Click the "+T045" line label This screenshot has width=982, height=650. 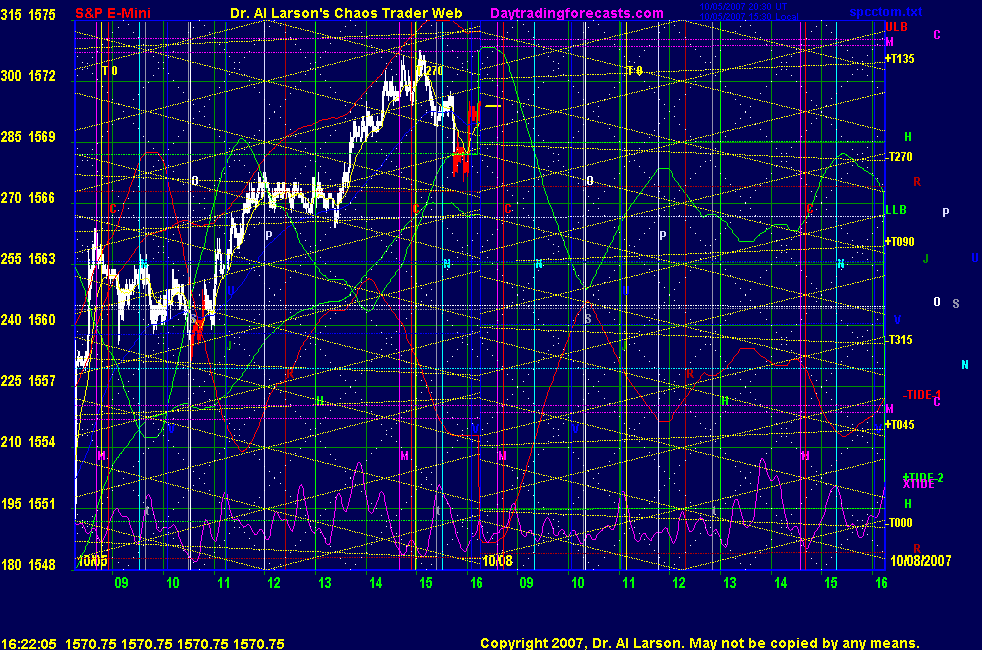pos(899,425)
